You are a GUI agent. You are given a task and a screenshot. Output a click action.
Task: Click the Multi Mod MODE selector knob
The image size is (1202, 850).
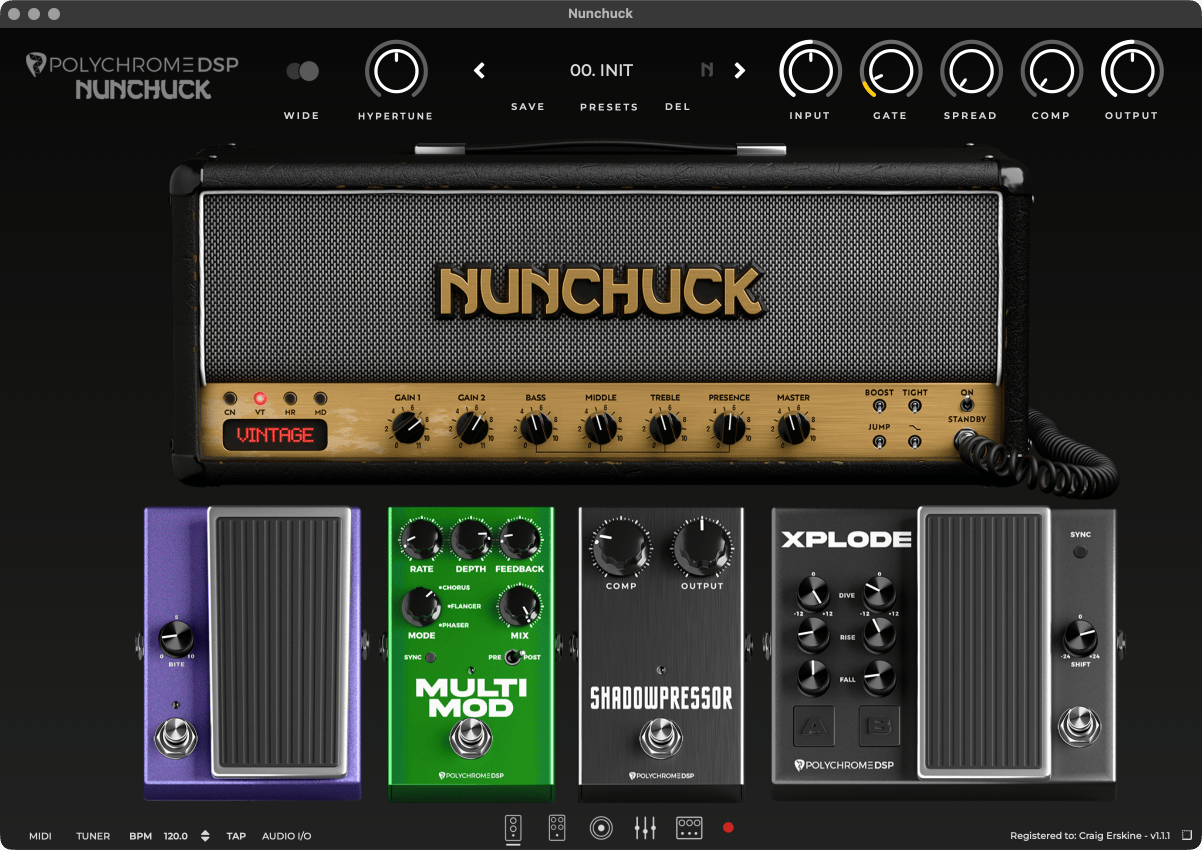[421, 606]
